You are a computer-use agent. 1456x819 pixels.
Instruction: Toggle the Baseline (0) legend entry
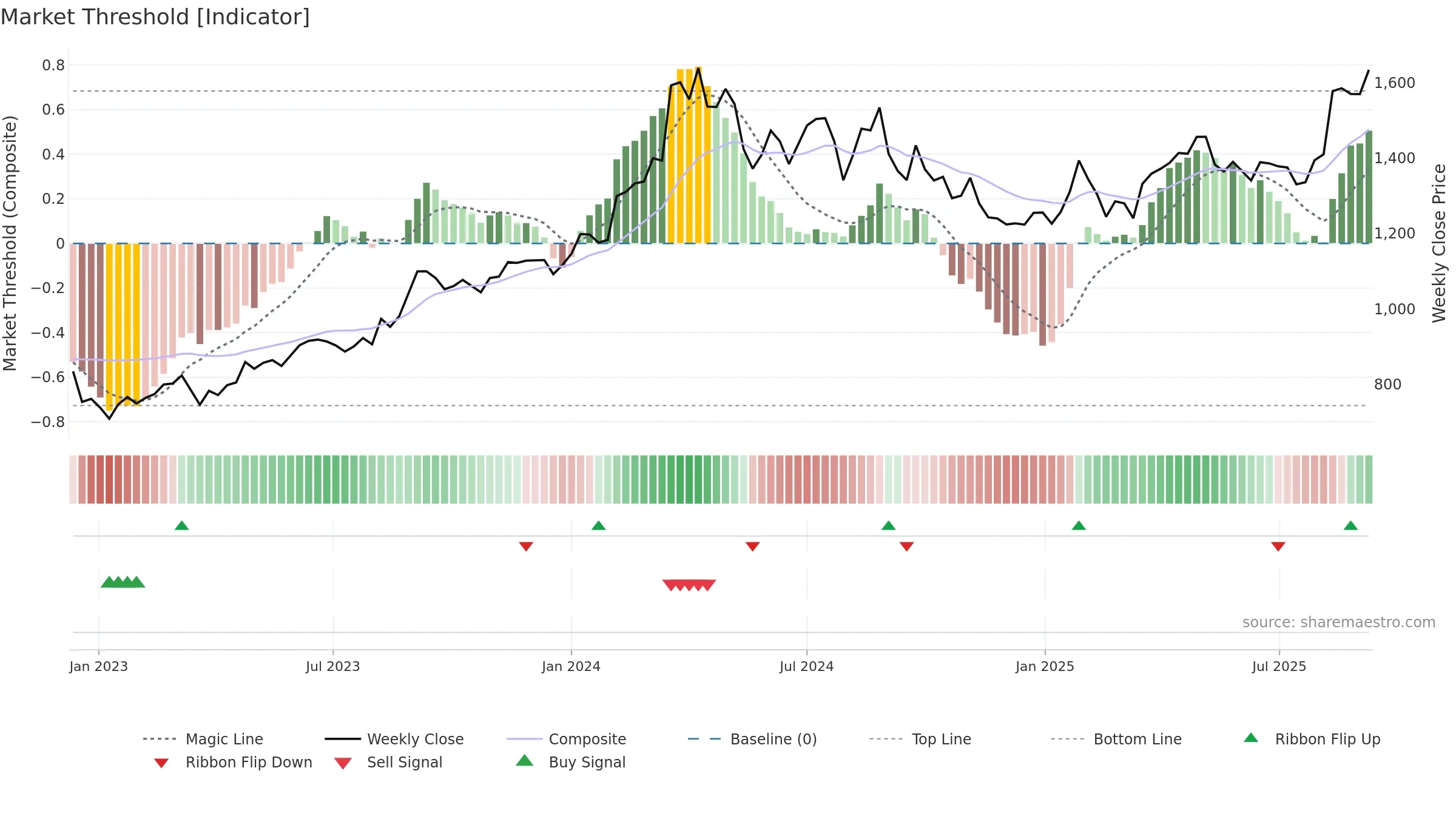point(752,739)
